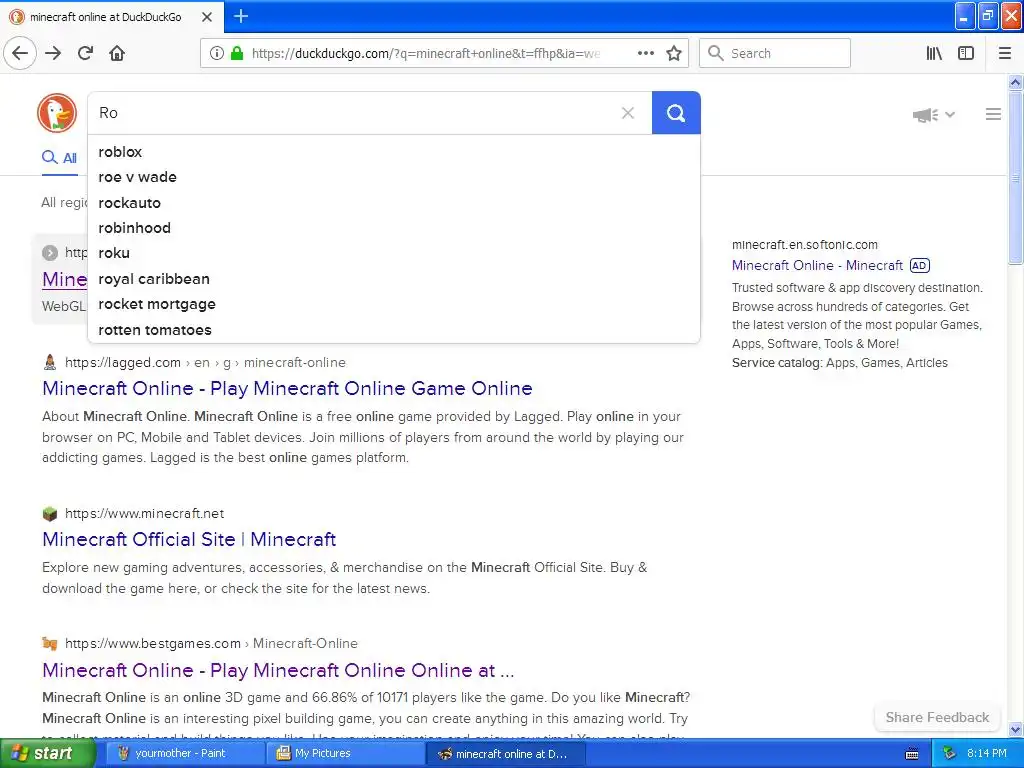Viewport: 1024px width, 768px height.
Task: Close the minecraft online tab
Action: coord(206,17)
